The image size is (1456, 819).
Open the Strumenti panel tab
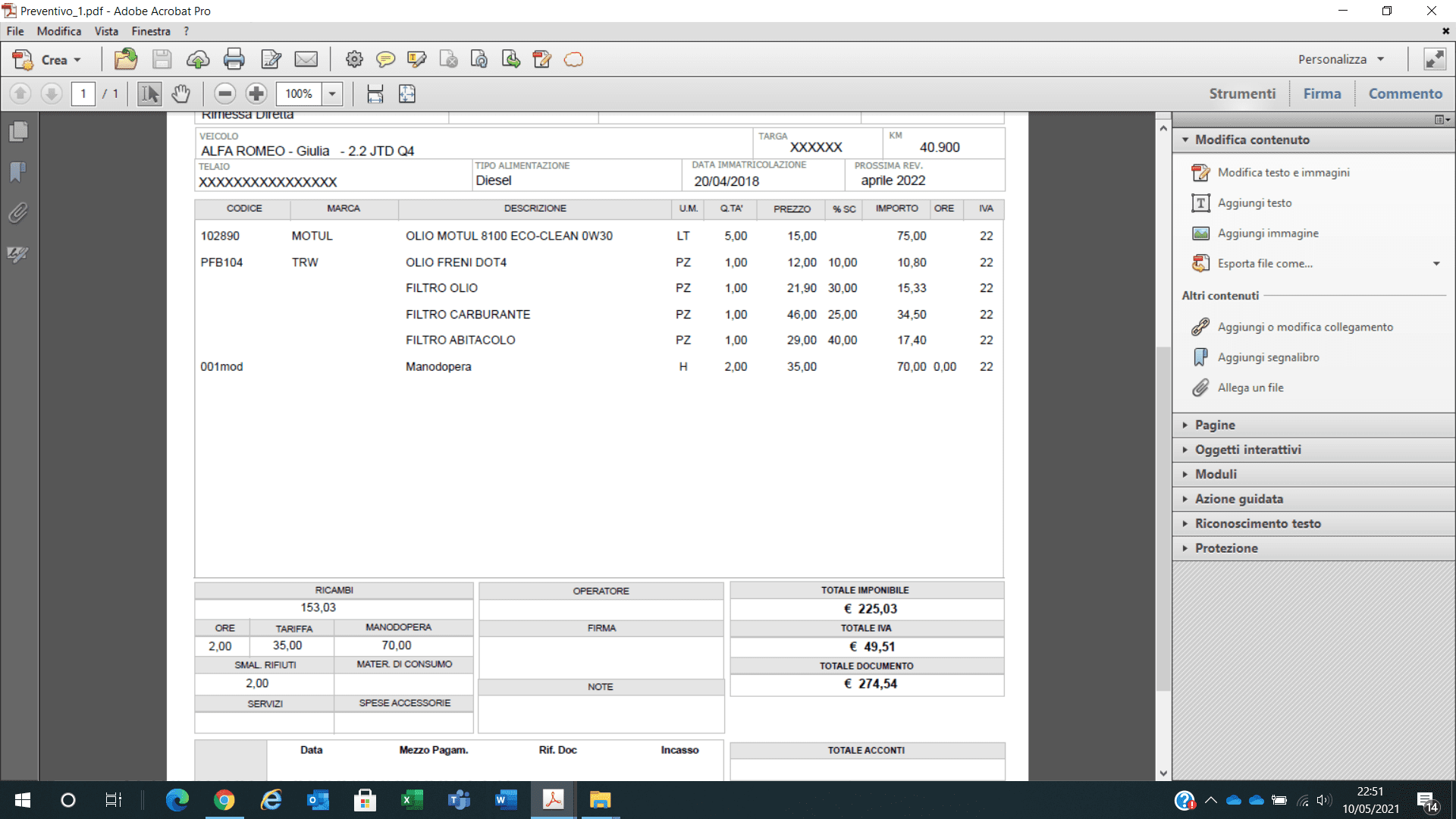pyautogui.click(x=1242, y=93)
